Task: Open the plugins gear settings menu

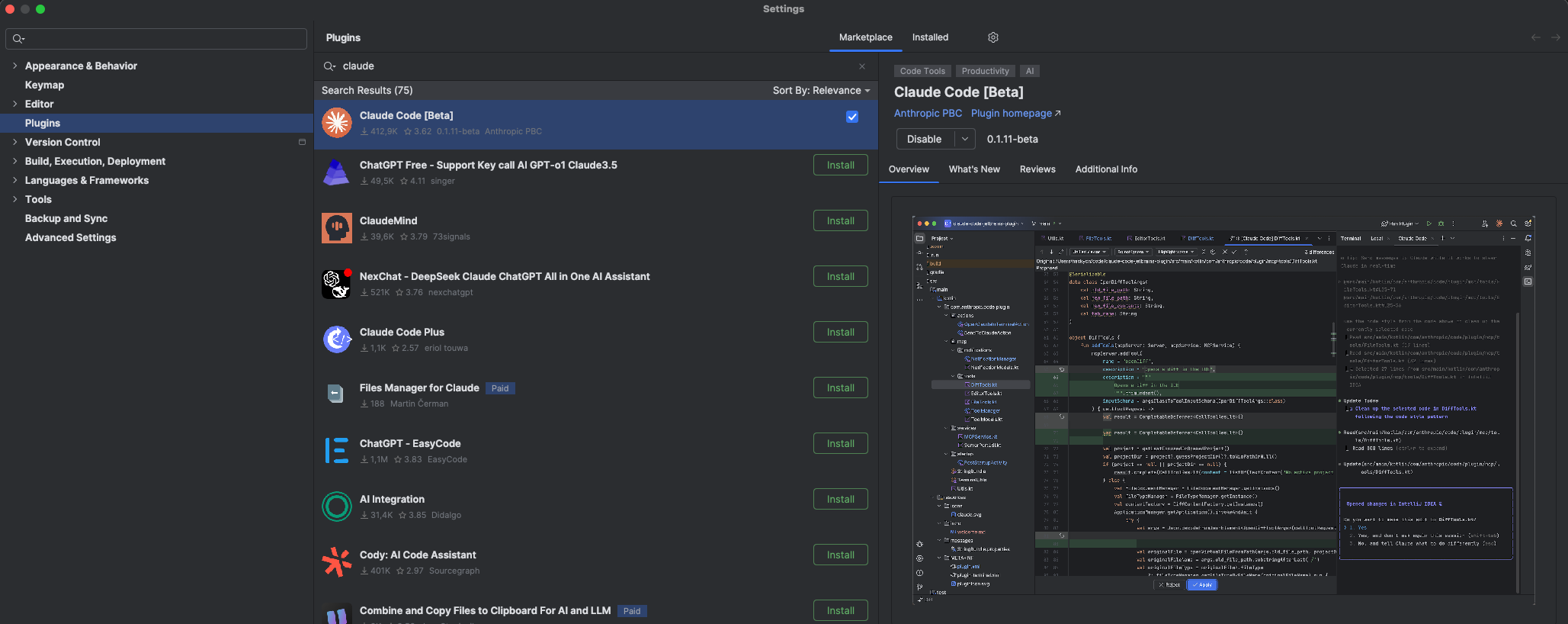Action: point(993,37)
